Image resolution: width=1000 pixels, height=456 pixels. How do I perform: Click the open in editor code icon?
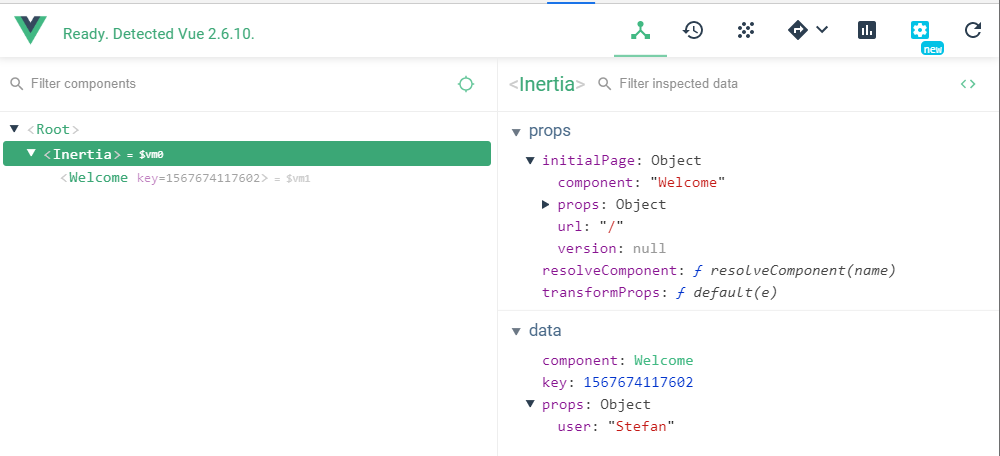click(x=968, y=84)
